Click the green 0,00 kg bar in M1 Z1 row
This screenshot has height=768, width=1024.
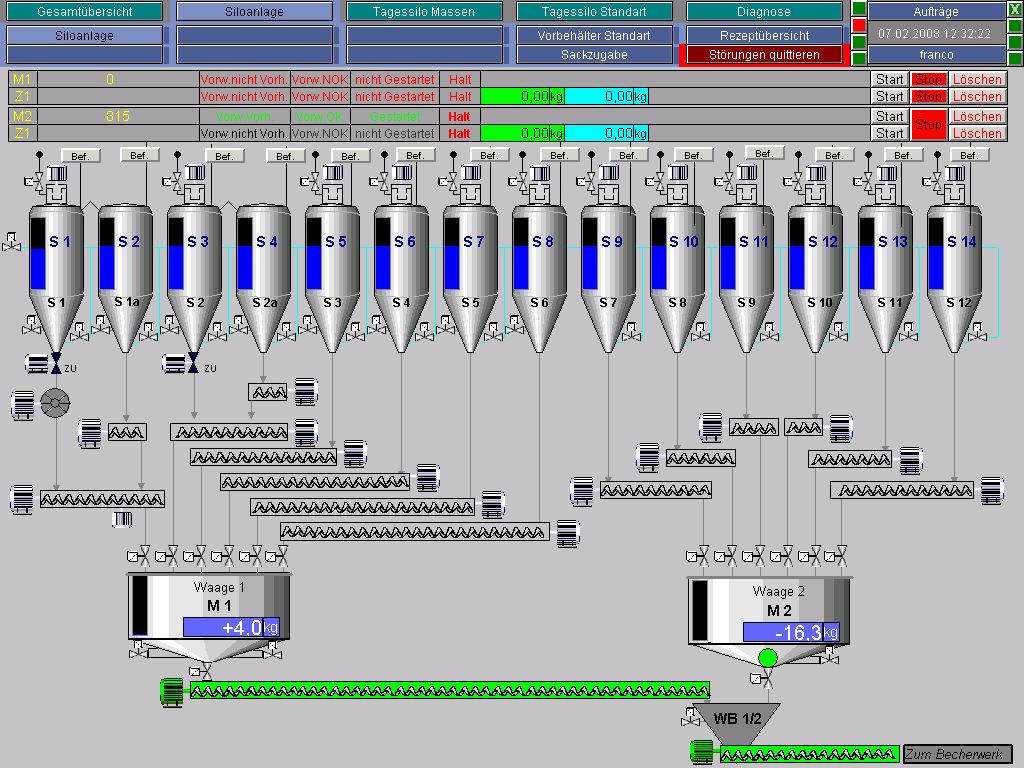tap(522, 97)
